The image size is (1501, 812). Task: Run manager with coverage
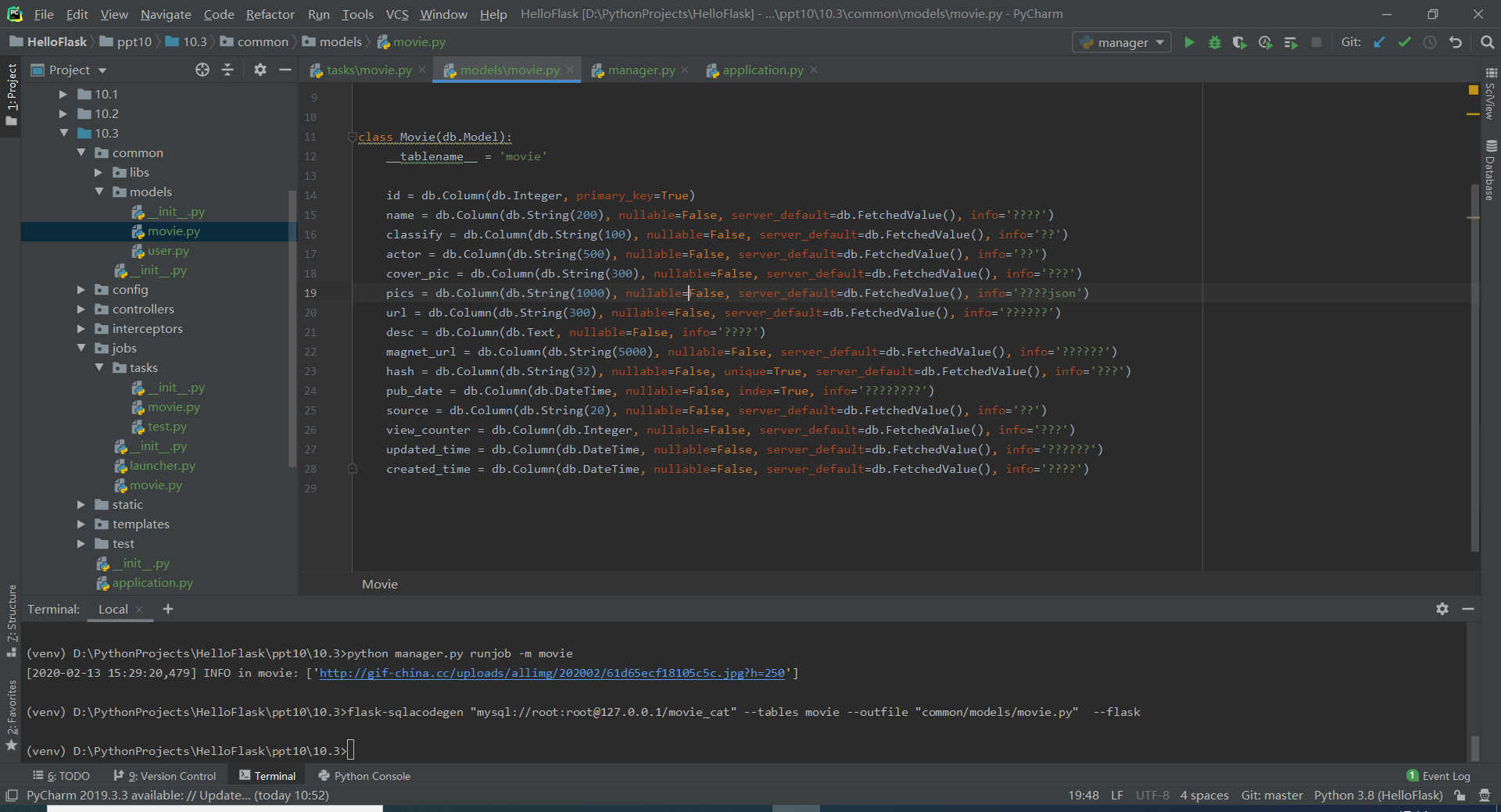(1240, 42)
